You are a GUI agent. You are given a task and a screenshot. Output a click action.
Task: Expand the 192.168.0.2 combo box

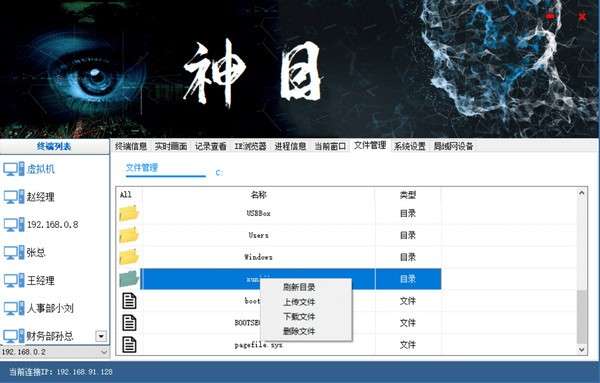click(104, 352)
